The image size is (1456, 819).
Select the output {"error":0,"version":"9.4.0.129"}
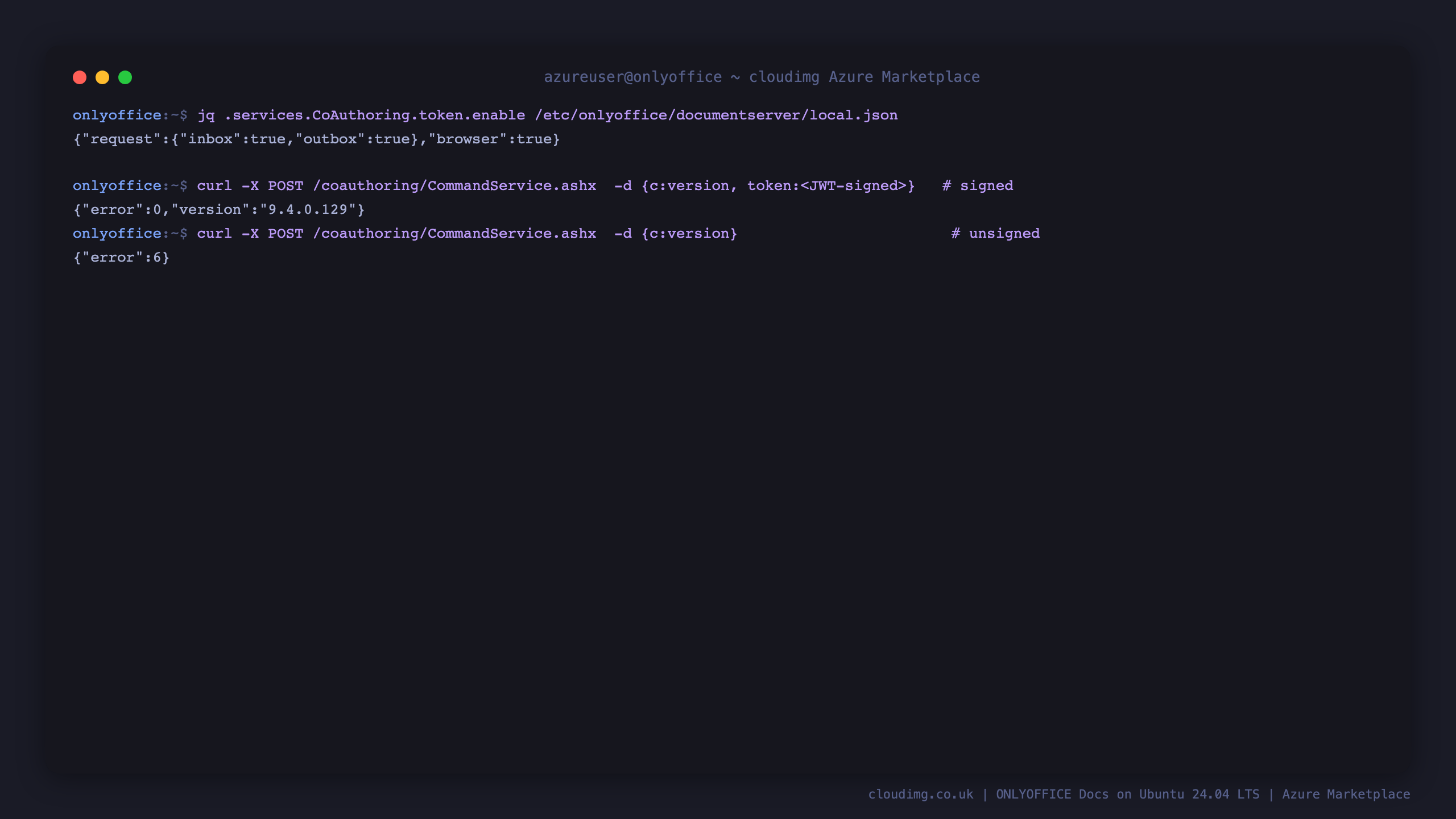coord(218,210)
